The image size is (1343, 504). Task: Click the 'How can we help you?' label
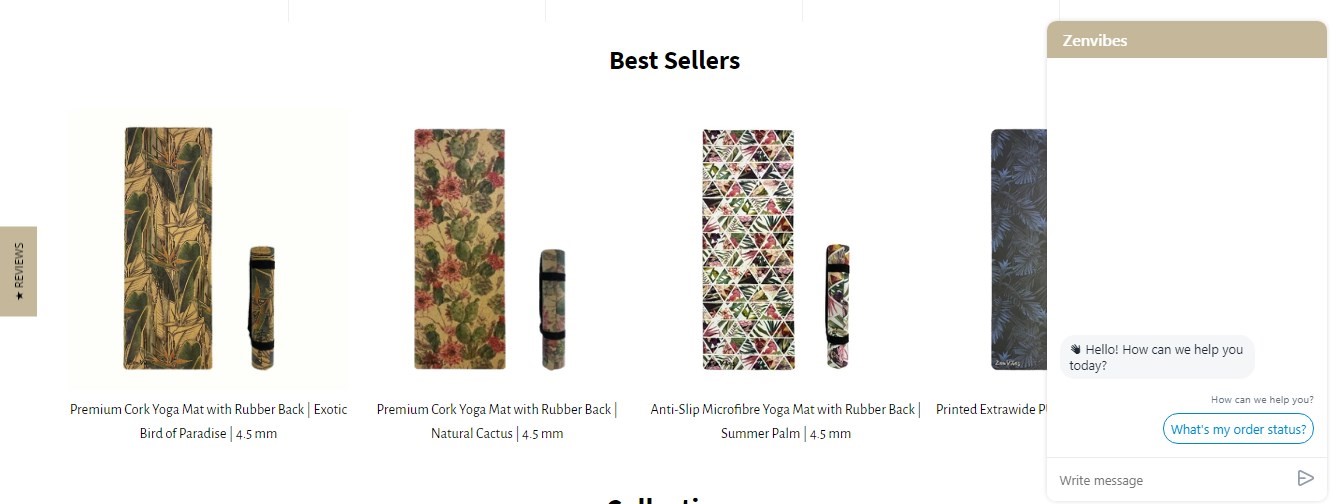[x=1262, y=400]
